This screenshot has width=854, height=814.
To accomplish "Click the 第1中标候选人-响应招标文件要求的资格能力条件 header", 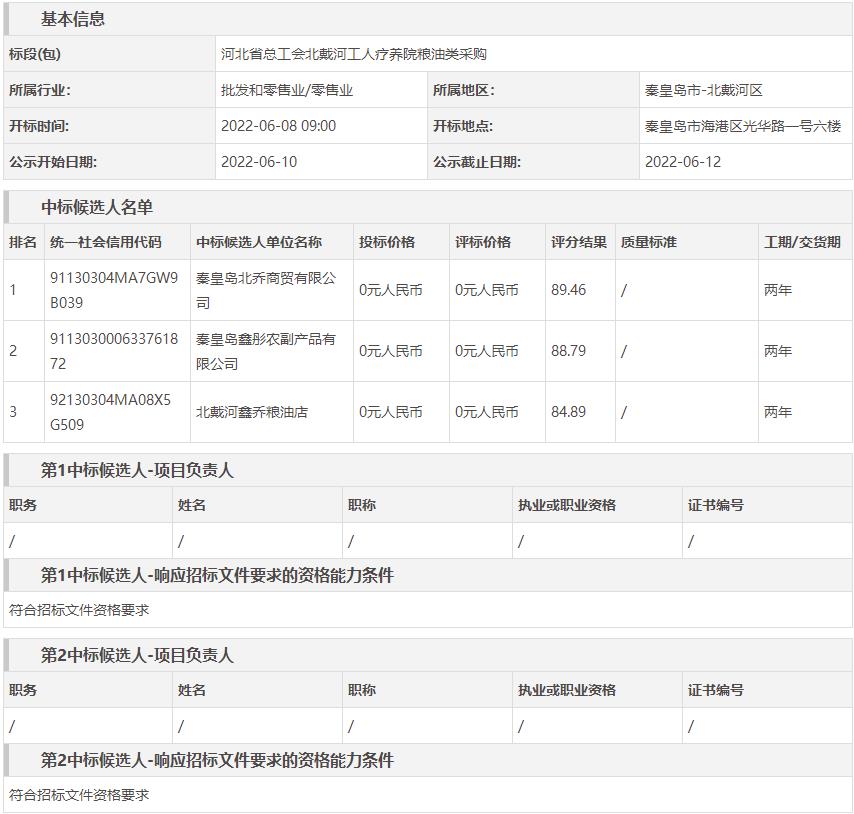I will pos(217,575).
